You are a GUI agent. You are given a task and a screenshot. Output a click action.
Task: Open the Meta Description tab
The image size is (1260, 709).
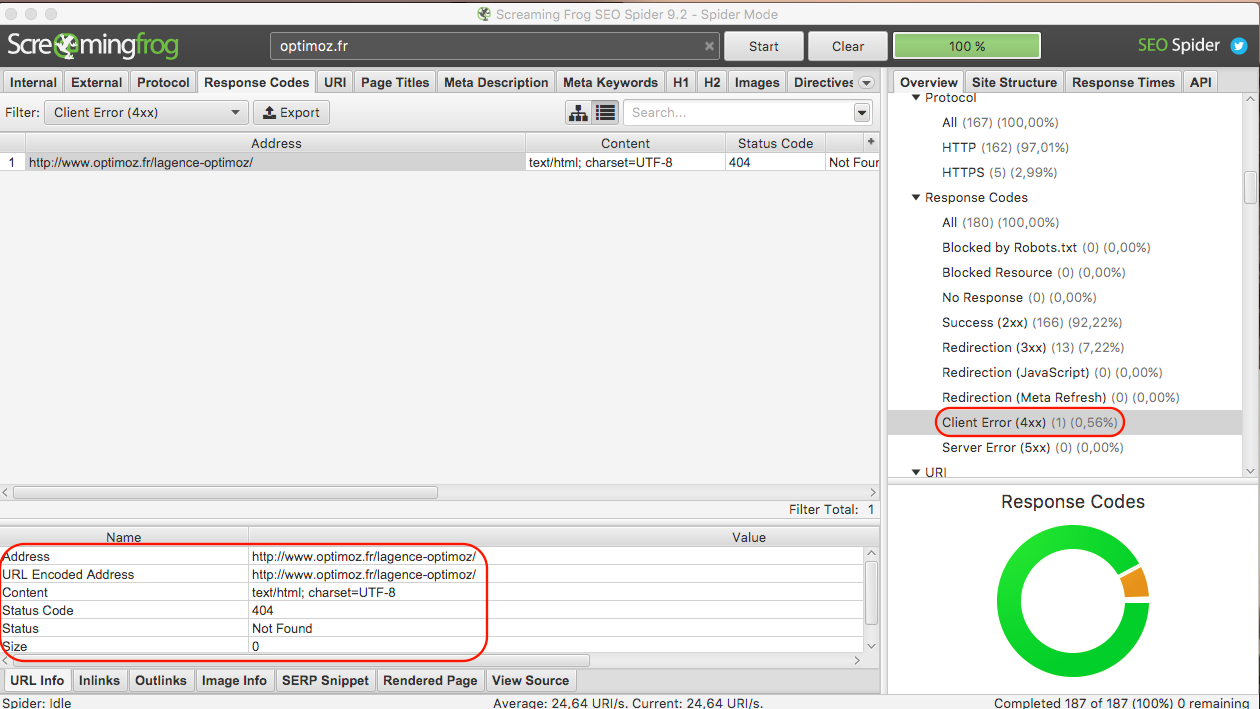[x=496, y=83]
